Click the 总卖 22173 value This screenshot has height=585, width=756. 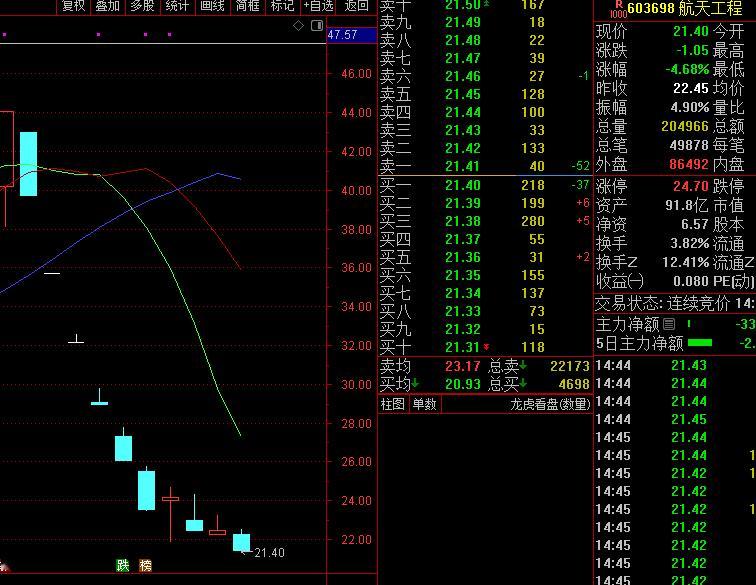click(x=570, y=366)
